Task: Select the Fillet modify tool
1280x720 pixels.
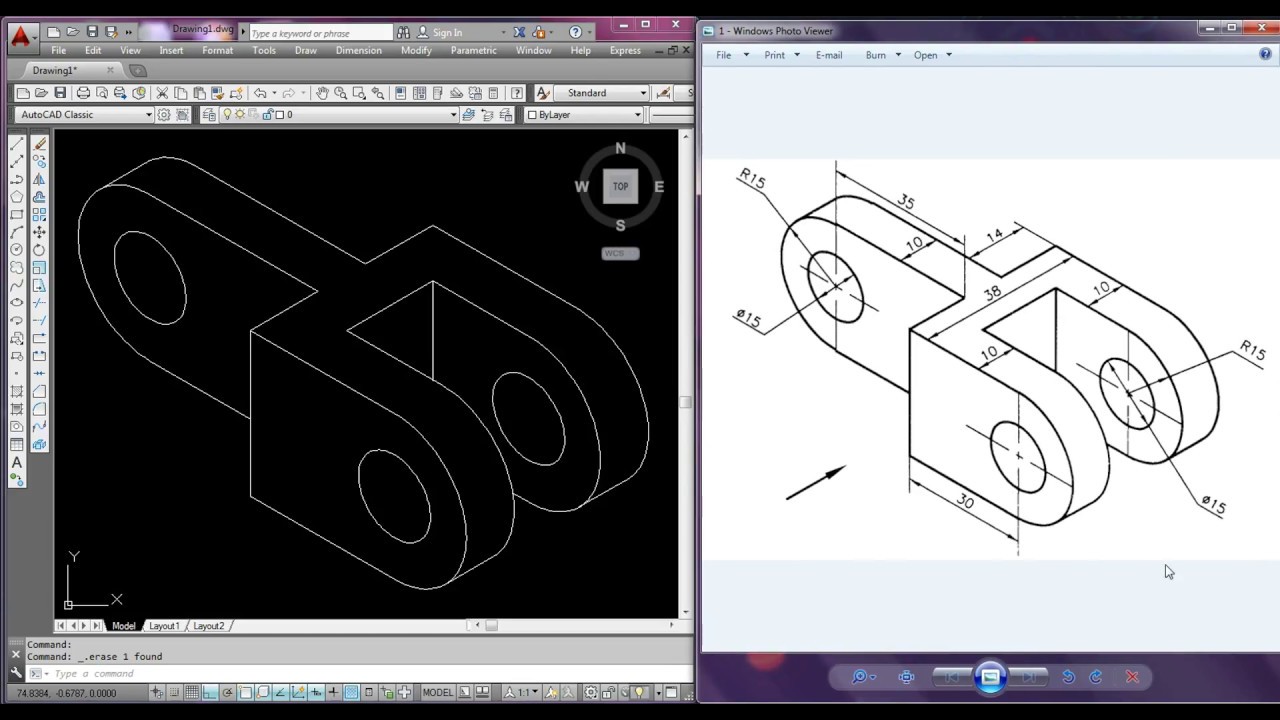Action: pyautogui.click(x=40, y=409)
